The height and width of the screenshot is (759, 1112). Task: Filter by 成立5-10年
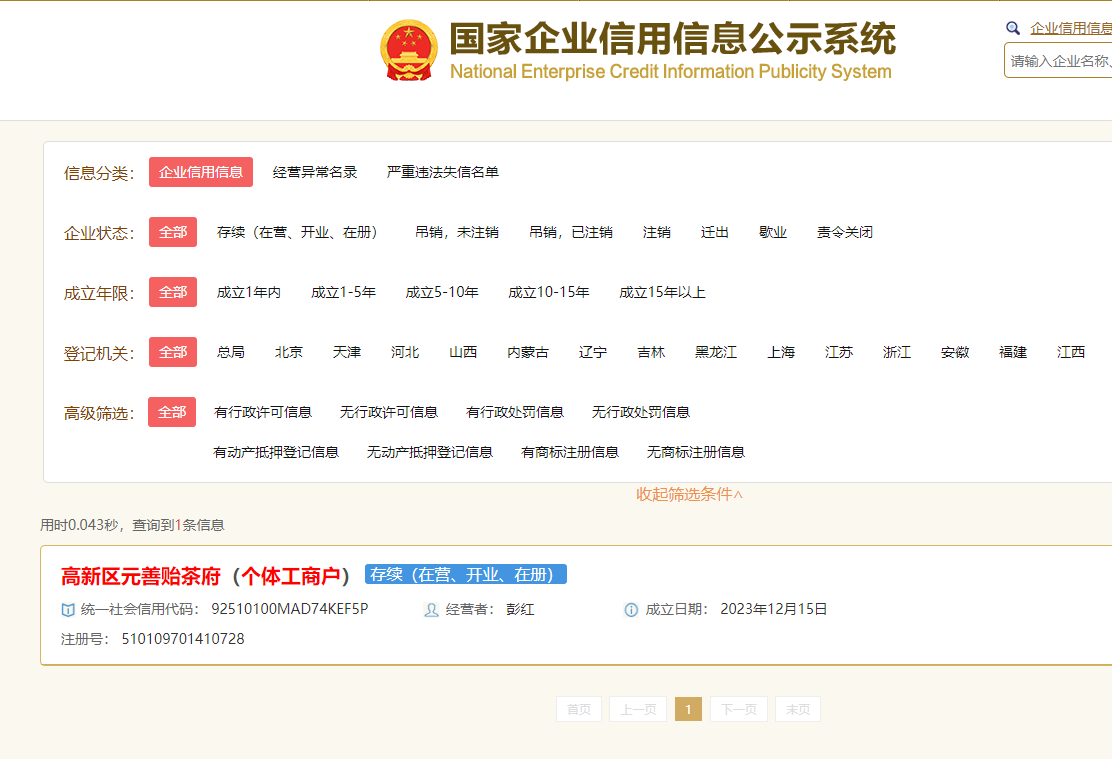coord(442,292)
